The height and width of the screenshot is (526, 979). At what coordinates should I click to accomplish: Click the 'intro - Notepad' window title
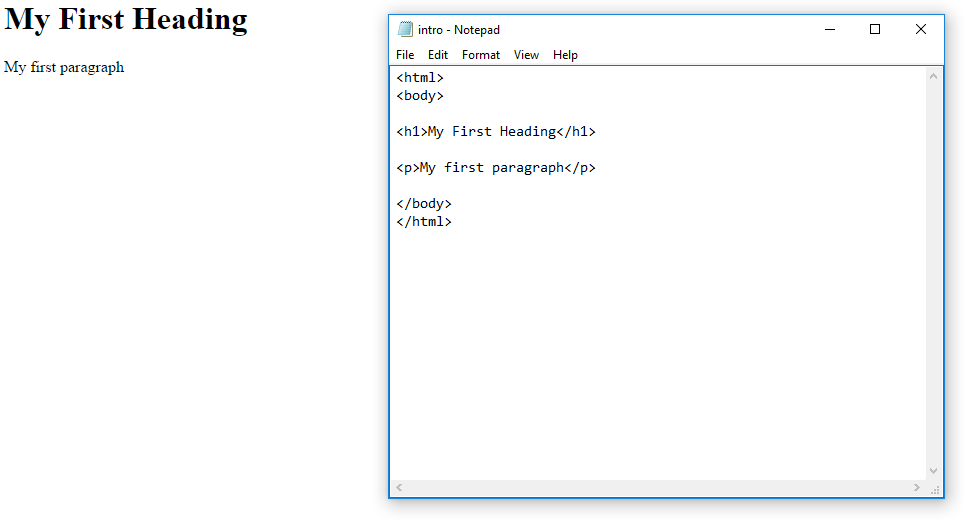459,29
